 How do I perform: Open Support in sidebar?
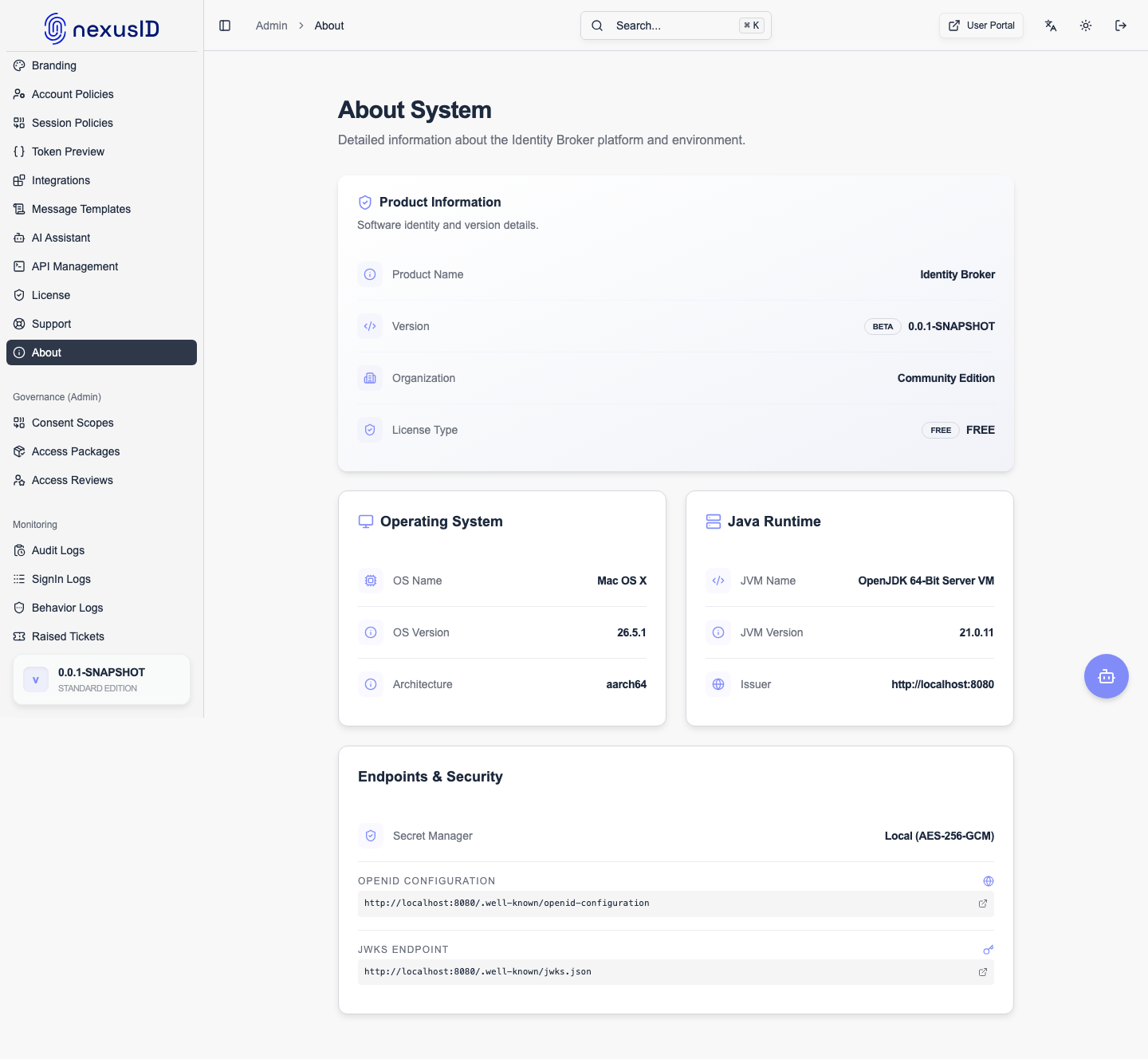point(101,324)
